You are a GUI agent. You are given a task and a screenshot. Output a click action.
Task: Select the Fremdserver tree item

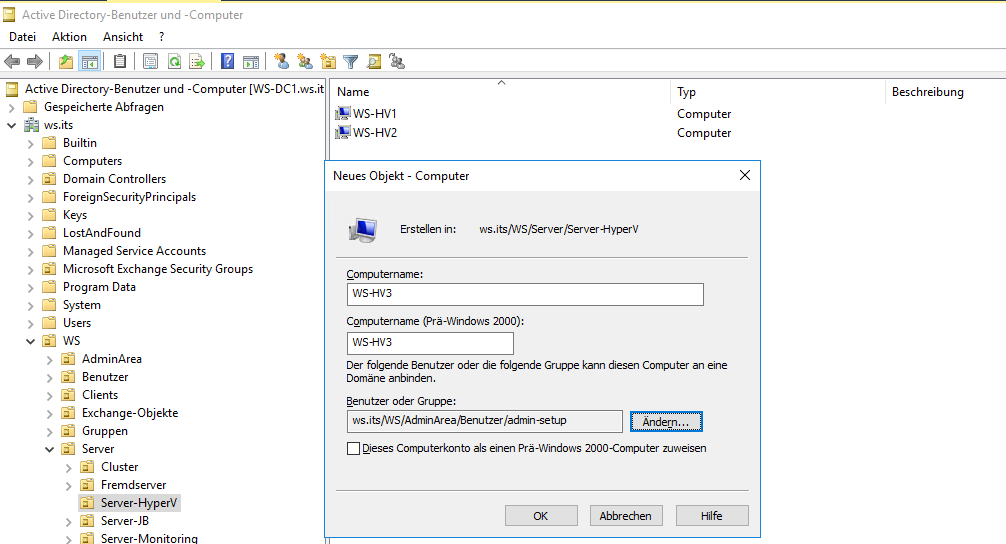click(133, 485)
